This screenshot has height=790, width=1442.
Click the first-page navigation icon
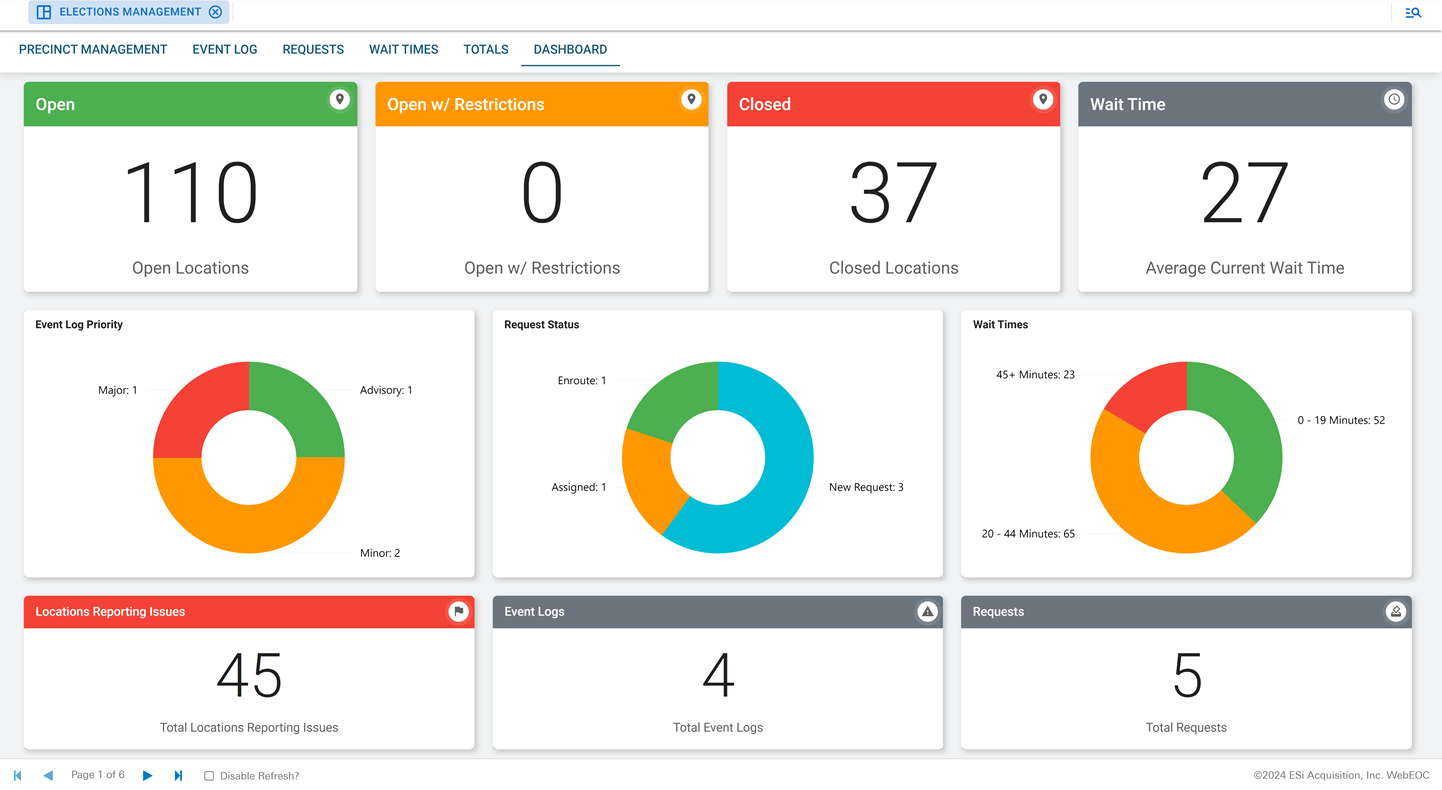(x=17, y=775)
